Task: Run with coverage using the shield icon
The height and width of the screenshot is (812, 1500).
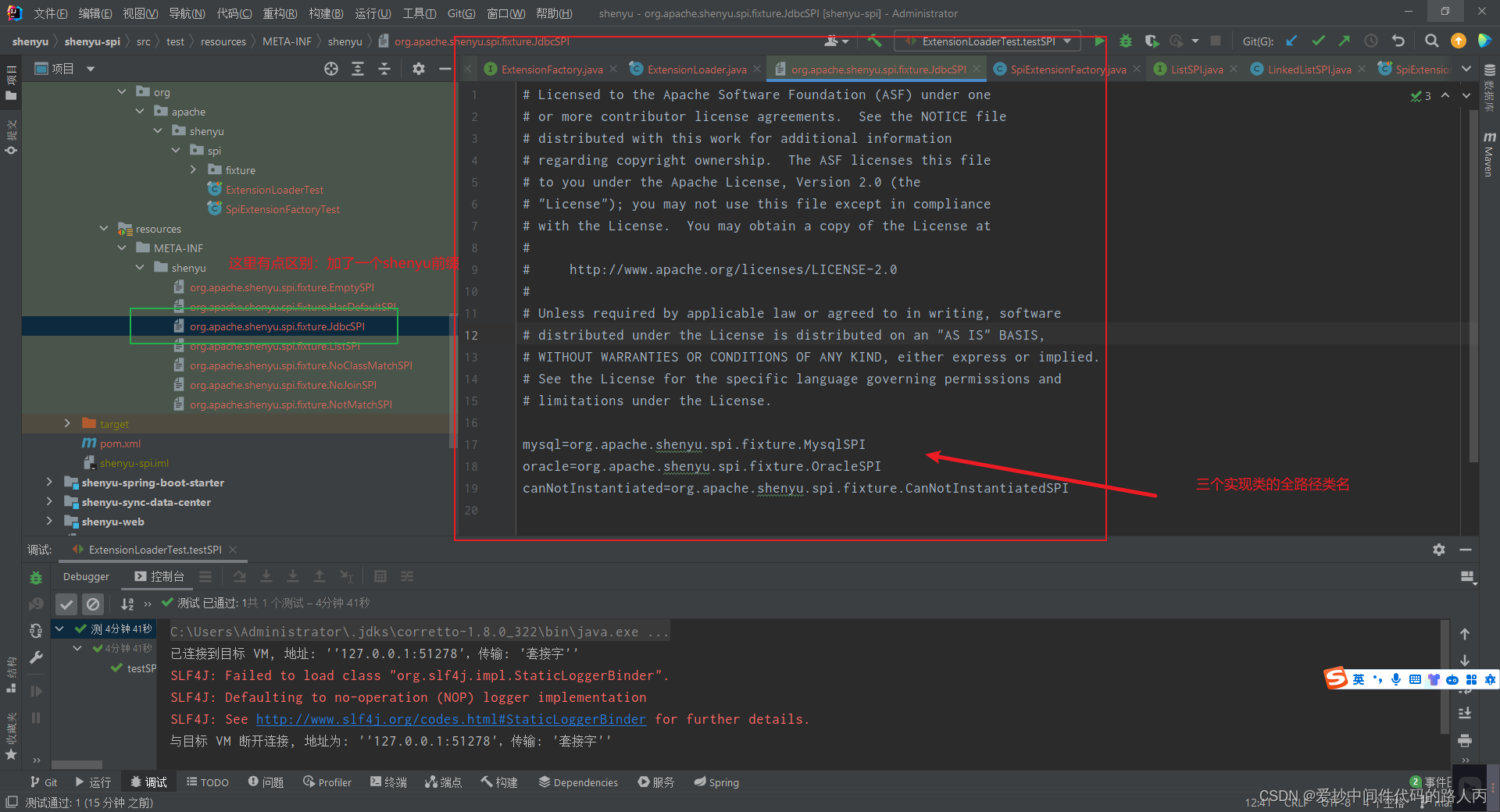Action: [x=1151, y=41]
